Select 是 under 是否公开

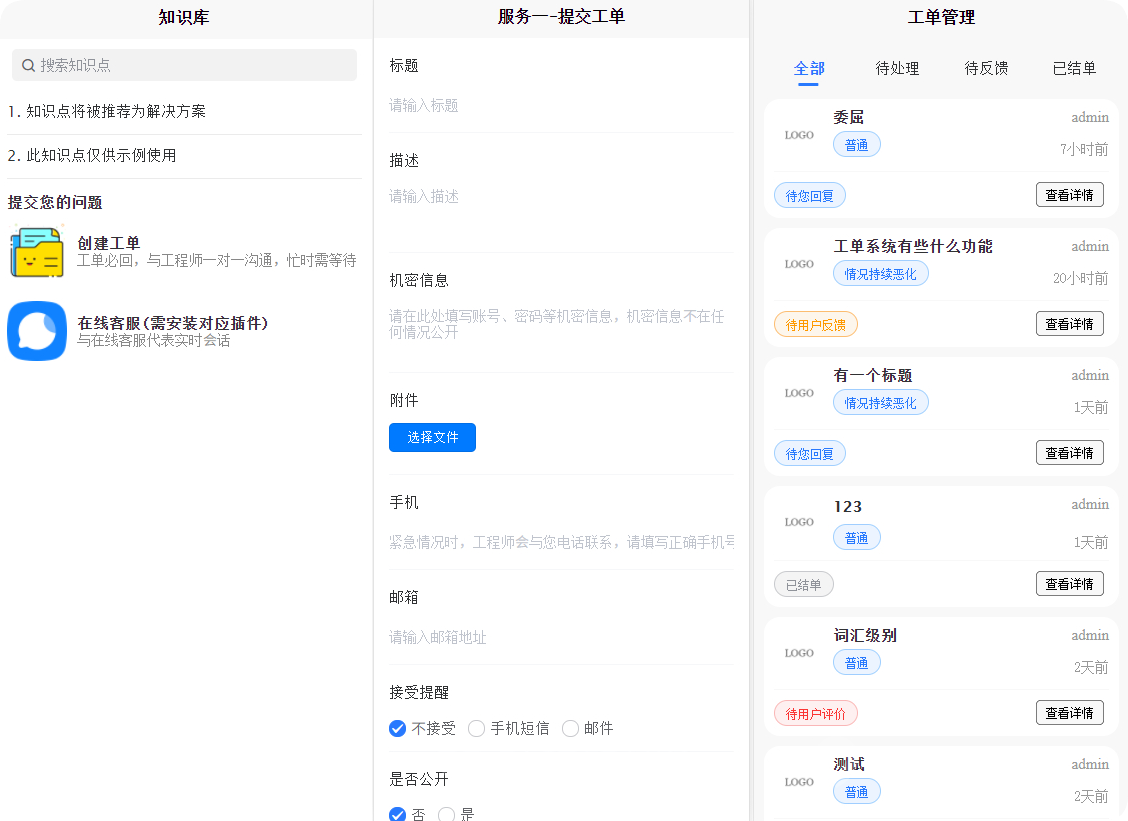point(446,815)
